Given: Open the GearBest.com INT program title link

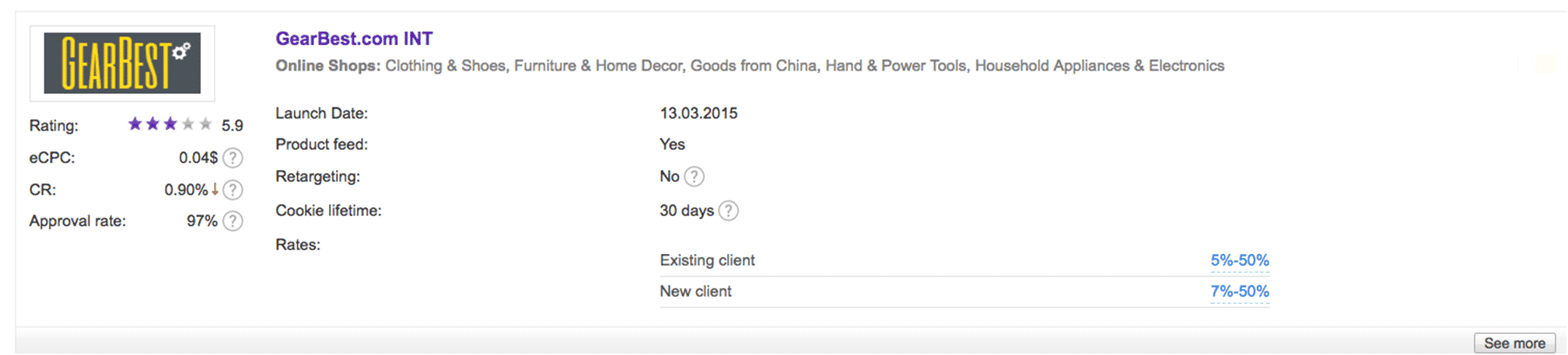Looking at the screenshot, I should pos(354,38).
